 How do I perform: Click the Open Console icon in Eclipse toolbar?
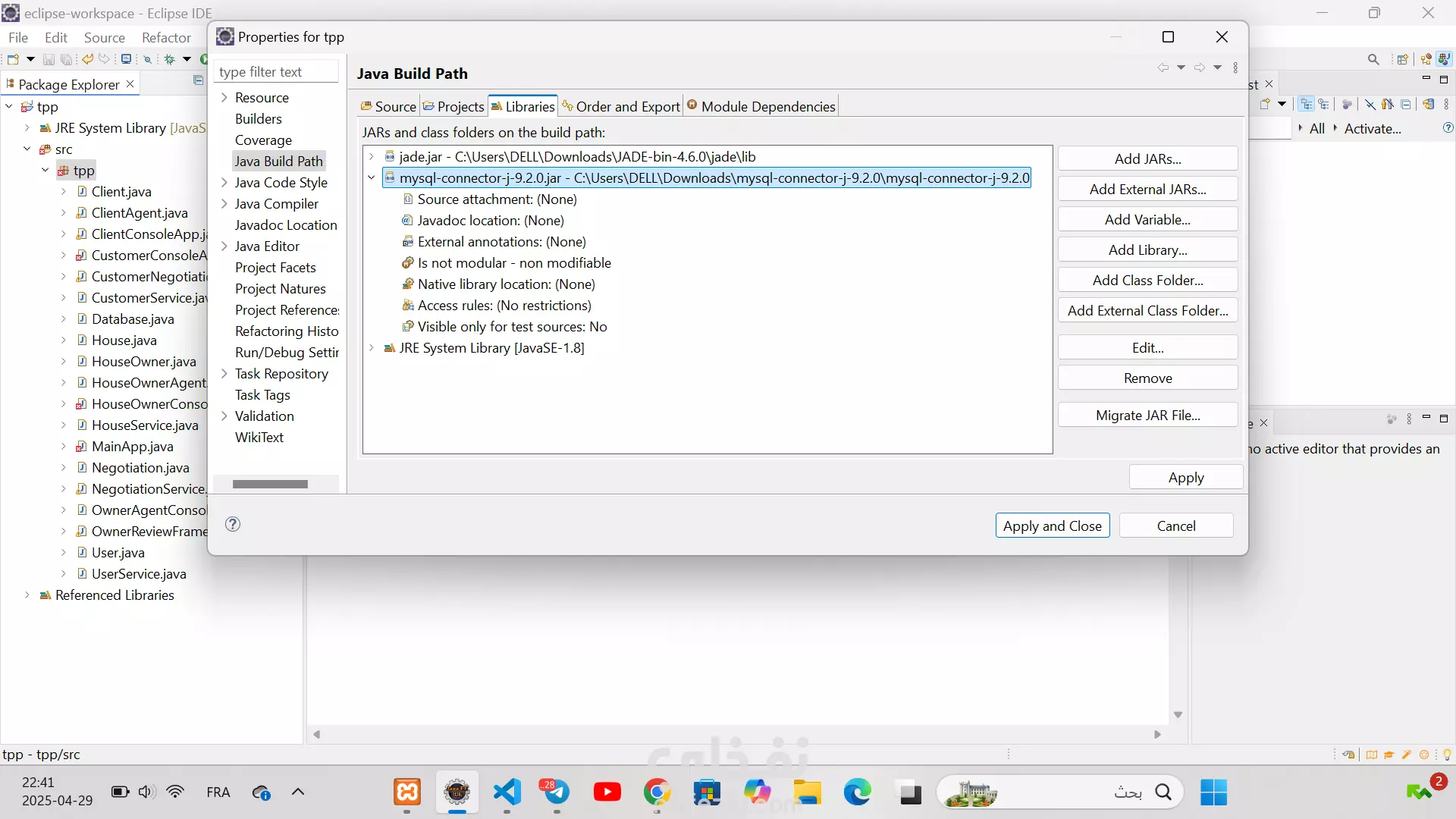click(127, 59)
